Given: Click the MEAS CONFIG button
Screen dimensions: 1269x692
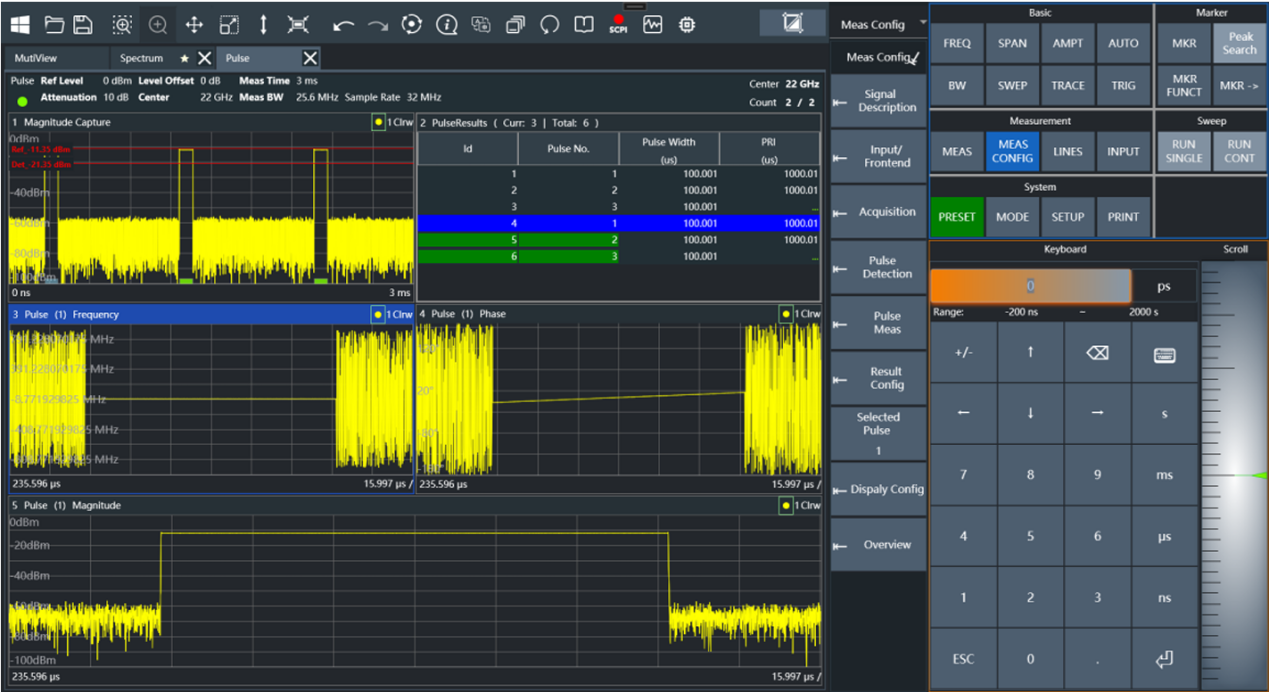Looking at the screenshot, I should pos(1012,151).
